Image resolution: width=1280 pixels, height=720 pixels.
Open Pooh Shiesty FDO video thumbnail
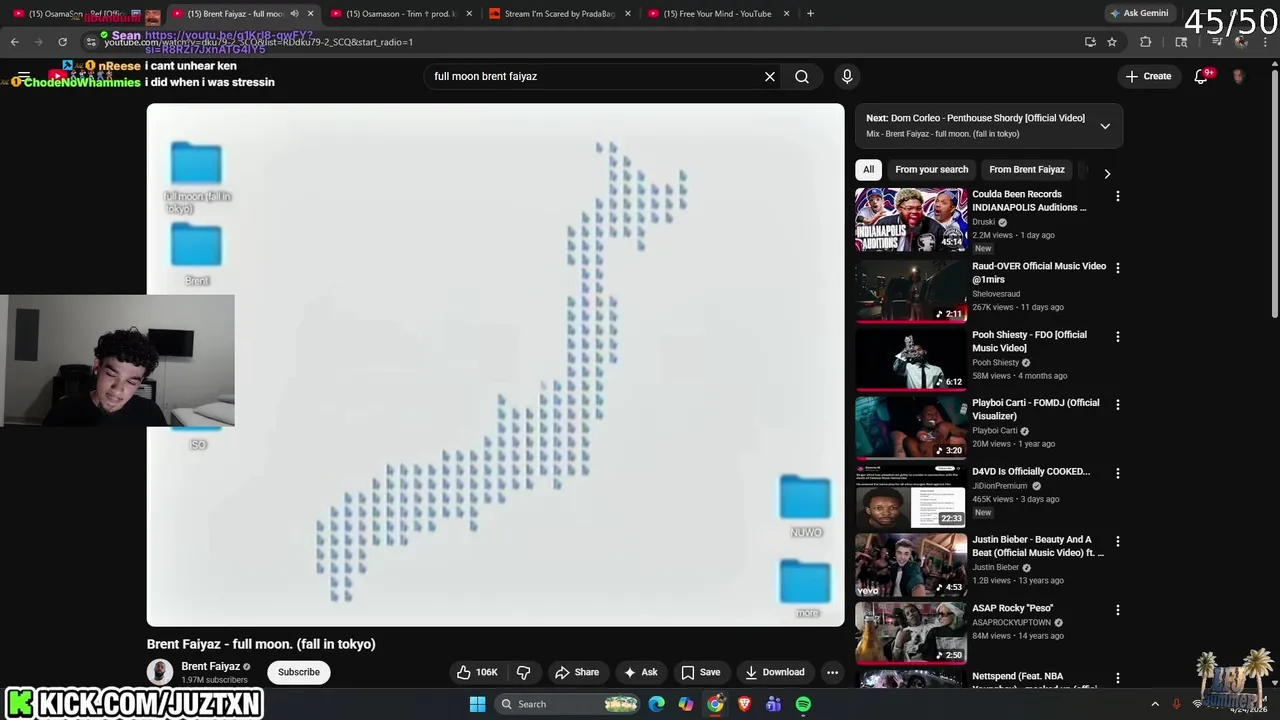pyautogui.click(x=911, y=359)
